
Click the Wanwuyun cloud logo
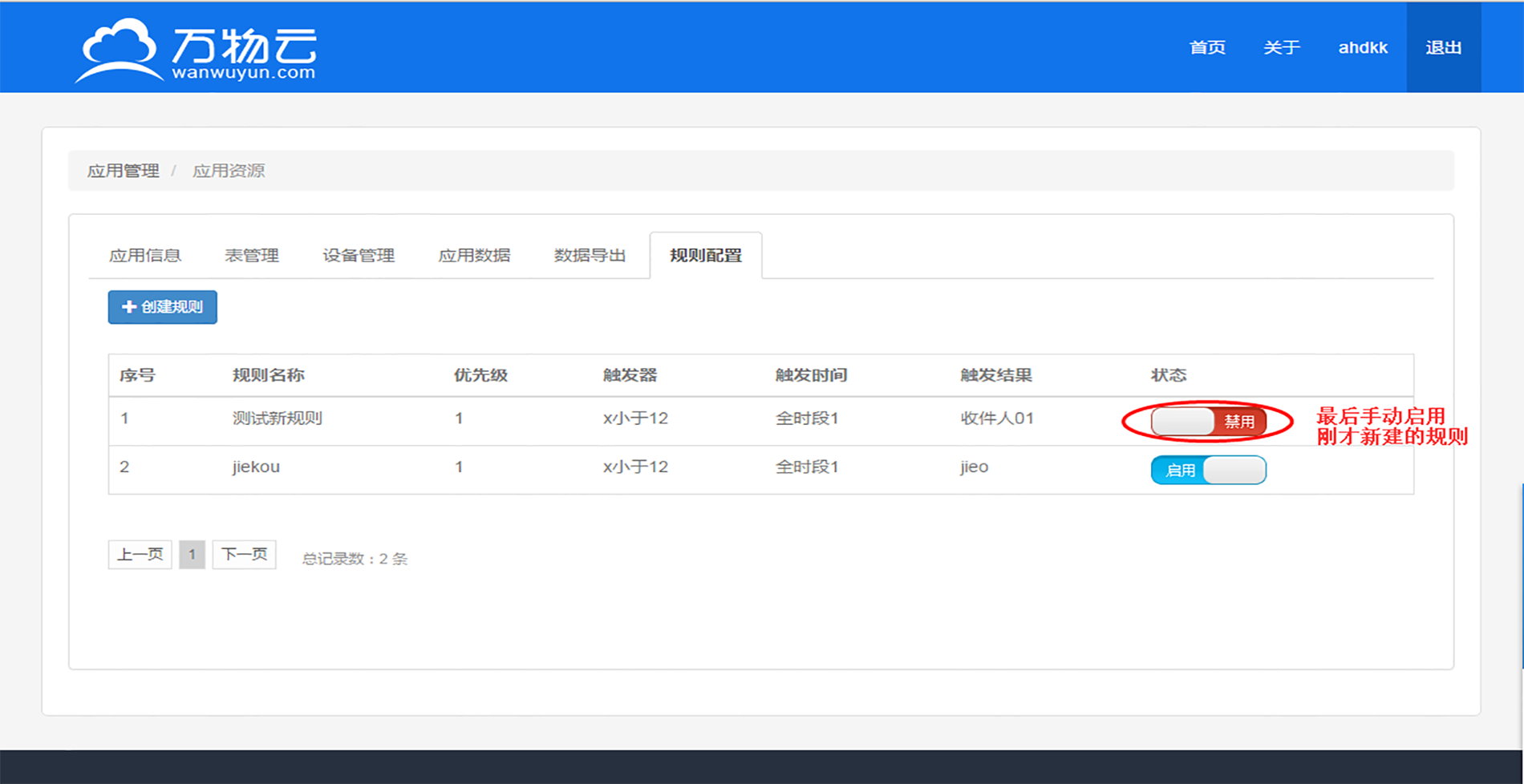tap(197, 50)
